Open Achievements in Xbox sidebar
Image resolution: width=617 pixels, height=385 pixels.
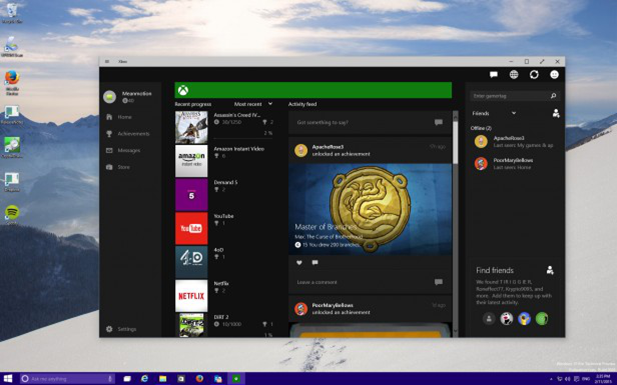(x=128, y=134)
